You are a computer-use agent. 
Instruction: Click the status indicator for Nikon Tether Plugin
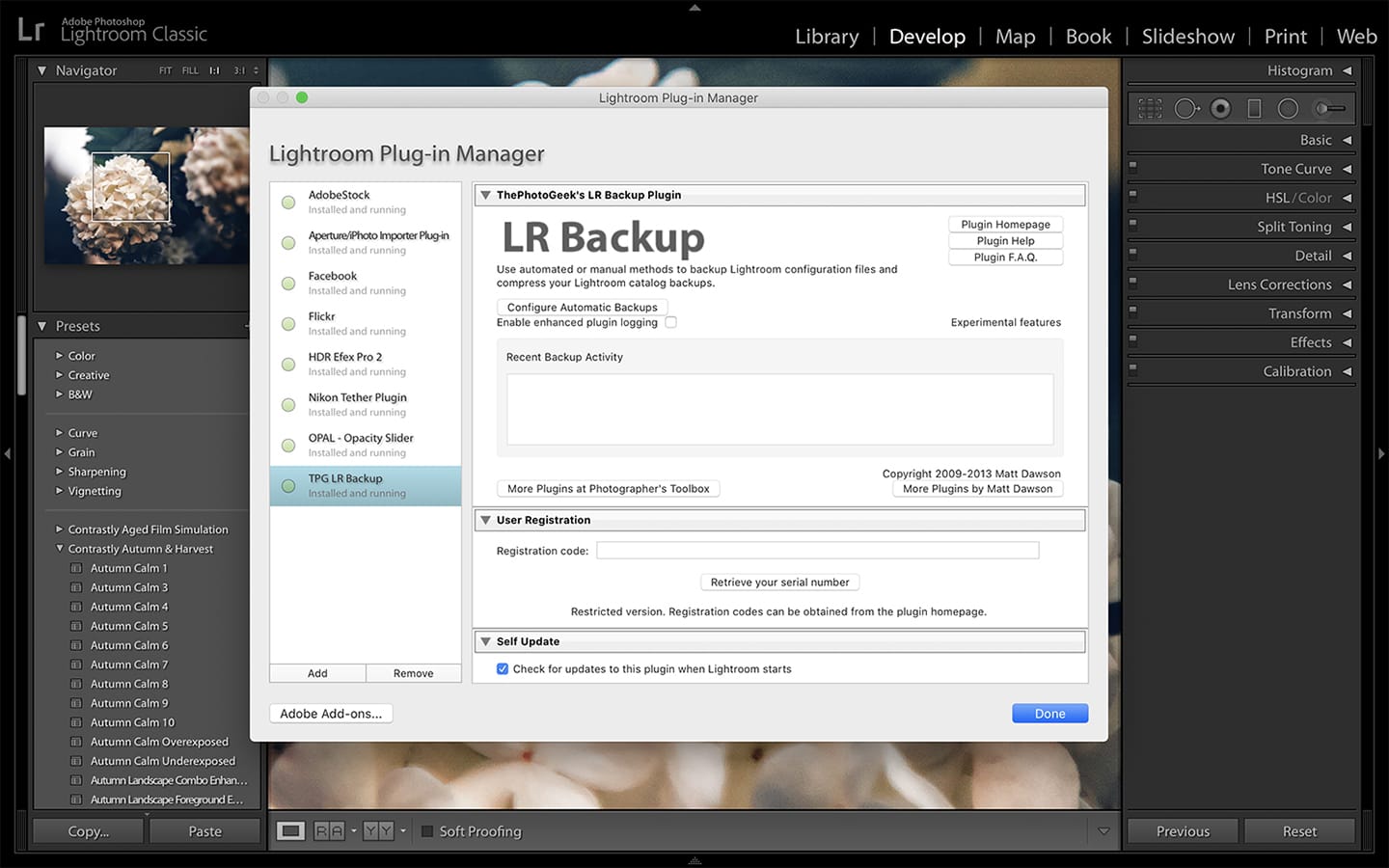288,405
